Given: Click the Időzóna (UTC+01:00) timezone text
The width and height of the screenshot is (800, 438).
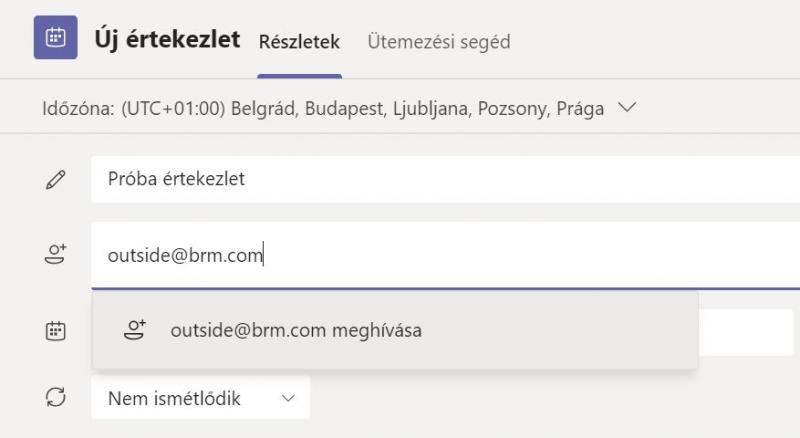Looking at the screenshot, I should click(323, 109).
